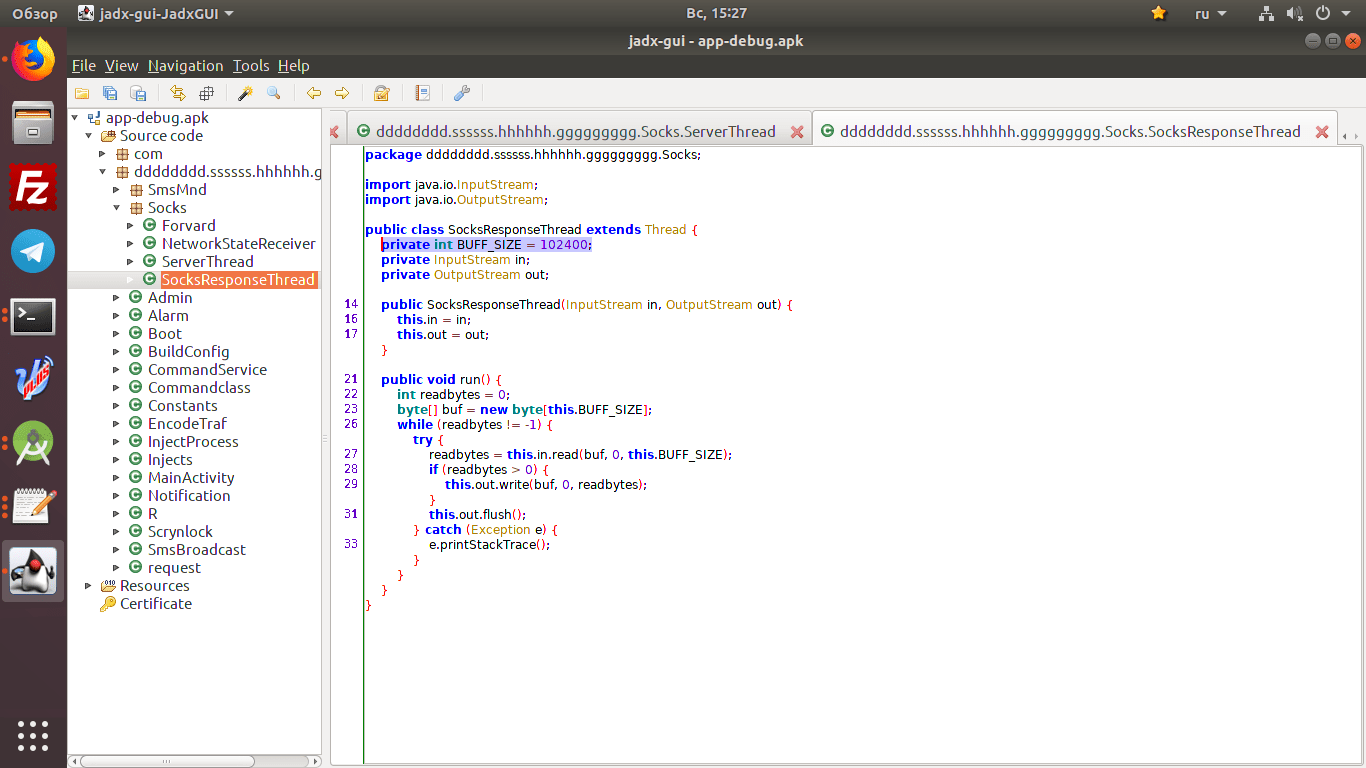Toggle the flatten packages button
The width and height of the screenshot is (1366, 768).
206,93
